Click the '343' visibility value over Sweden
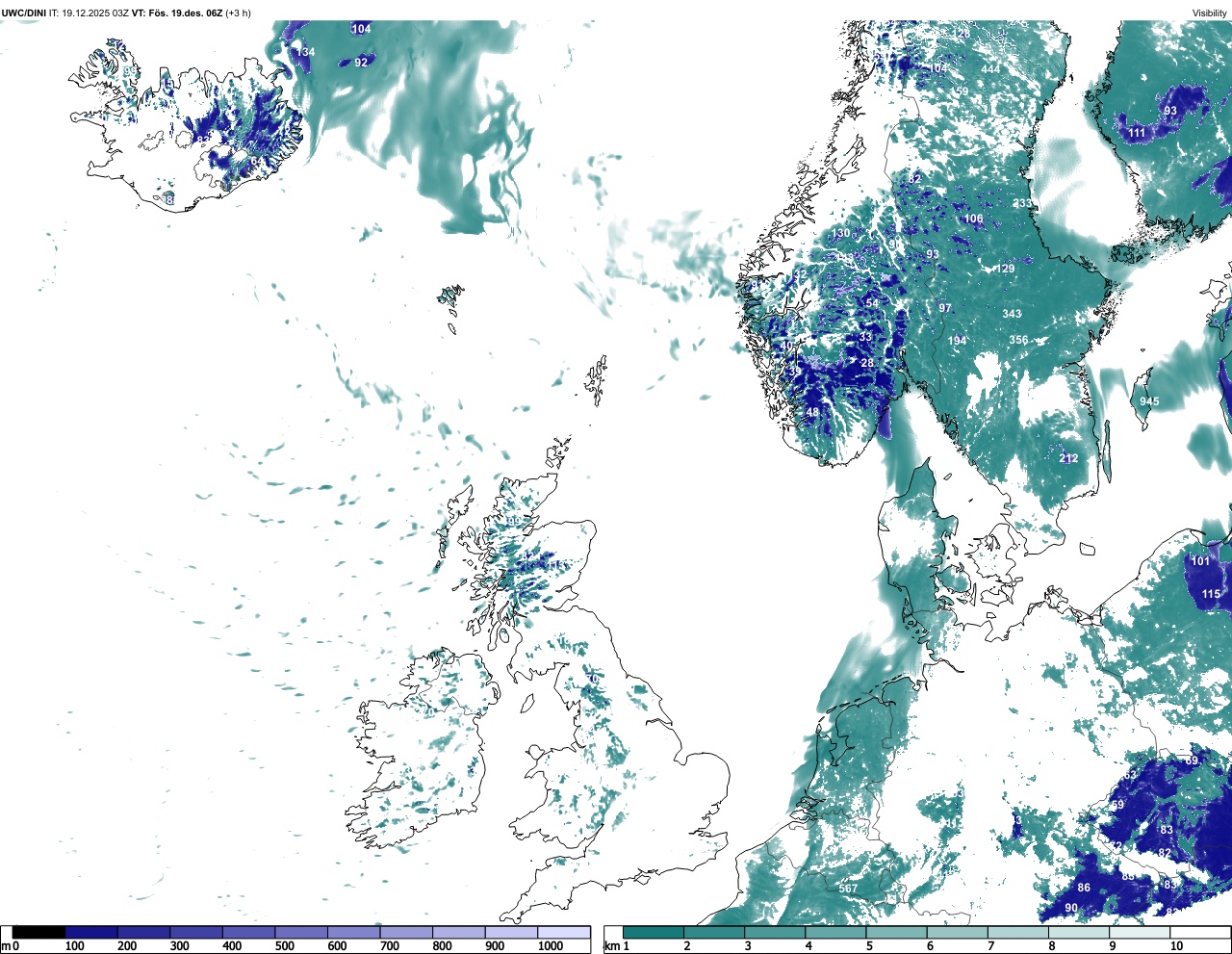 tap(1012, 314)
